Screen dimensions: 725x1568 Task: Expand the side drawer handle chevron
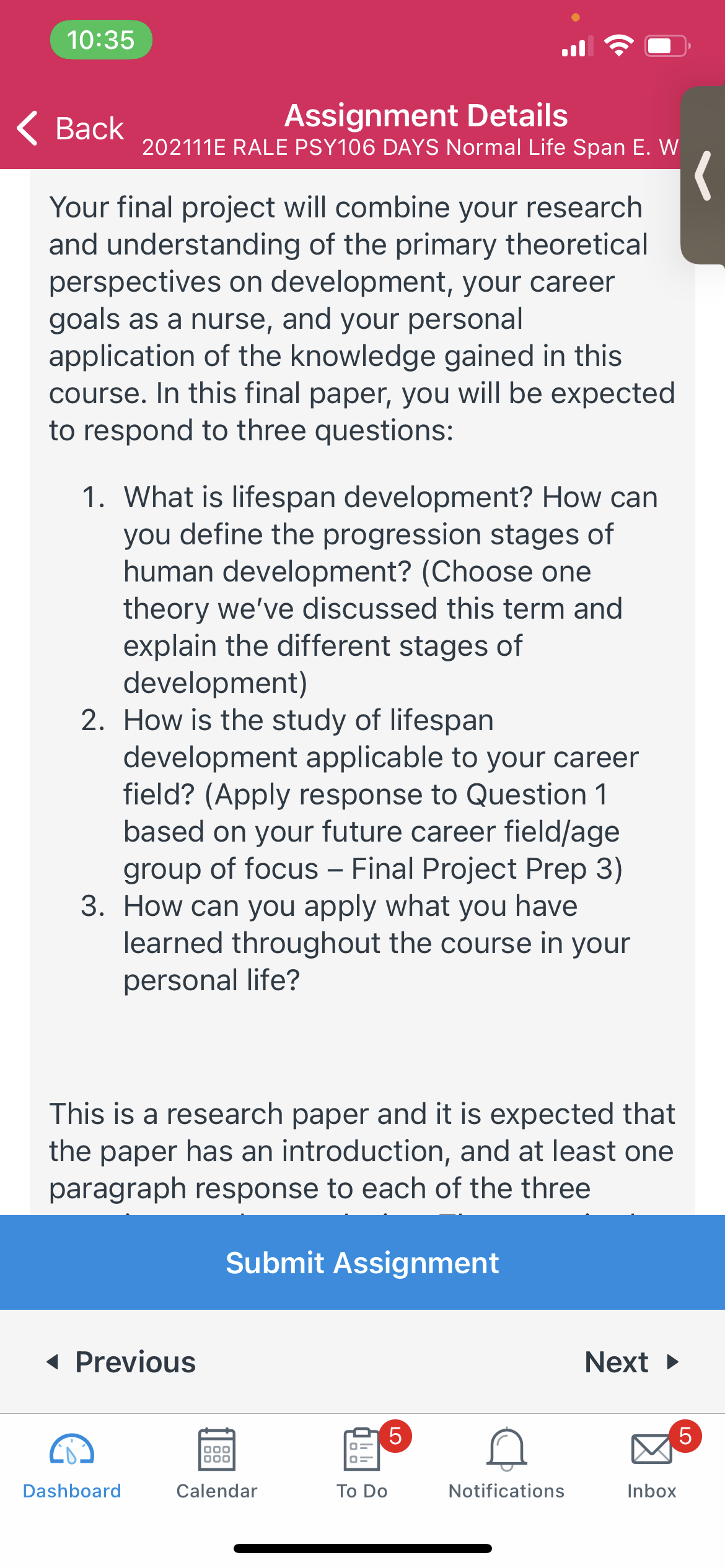(x=703, y=175)
